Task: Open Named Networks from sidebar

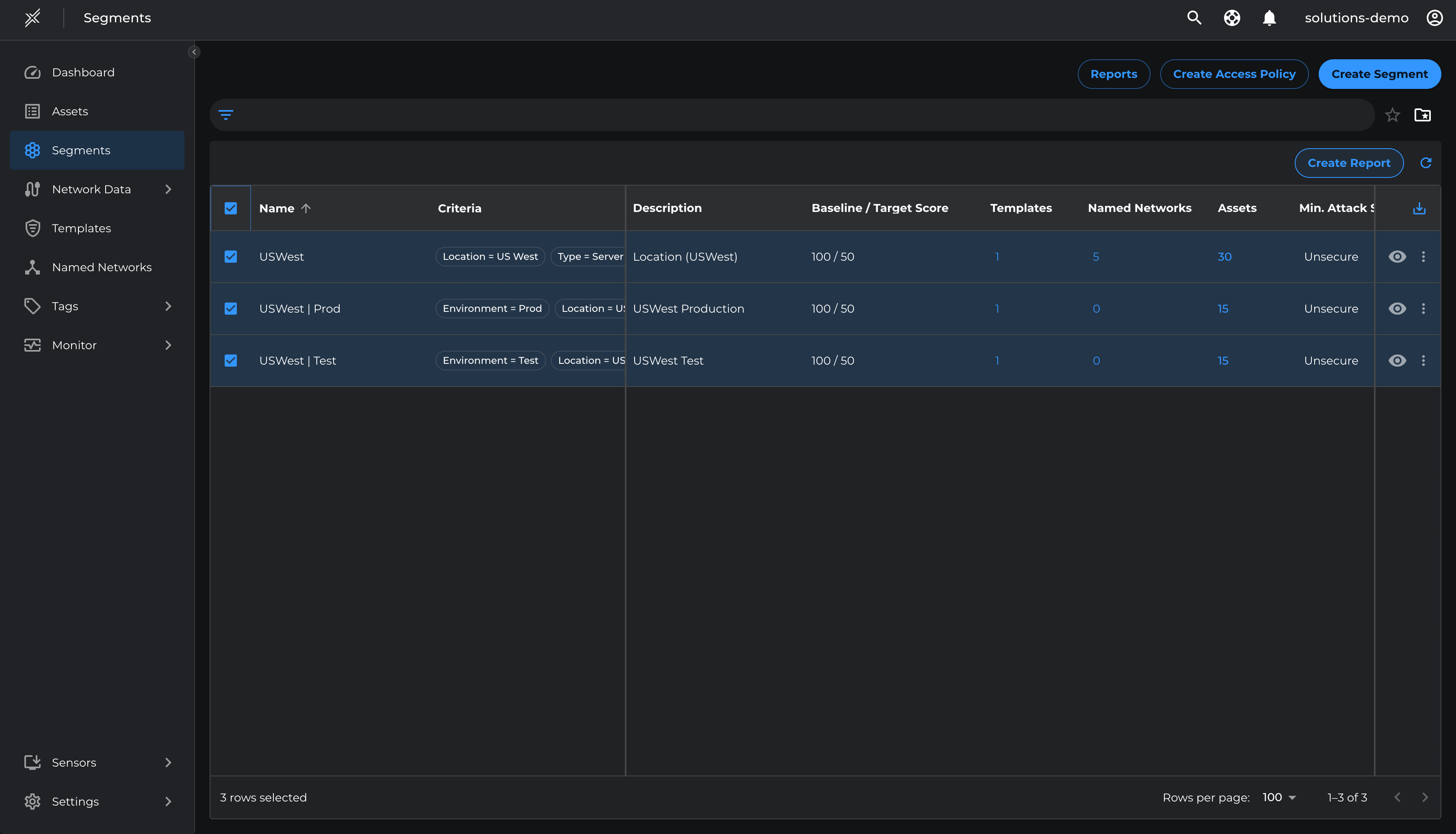Action: coord(102,267)
